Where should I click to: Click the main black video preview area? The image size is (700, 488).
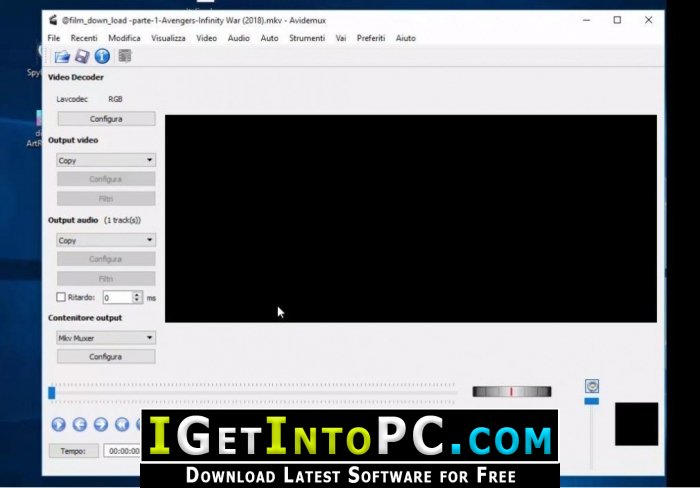[411, 219]
